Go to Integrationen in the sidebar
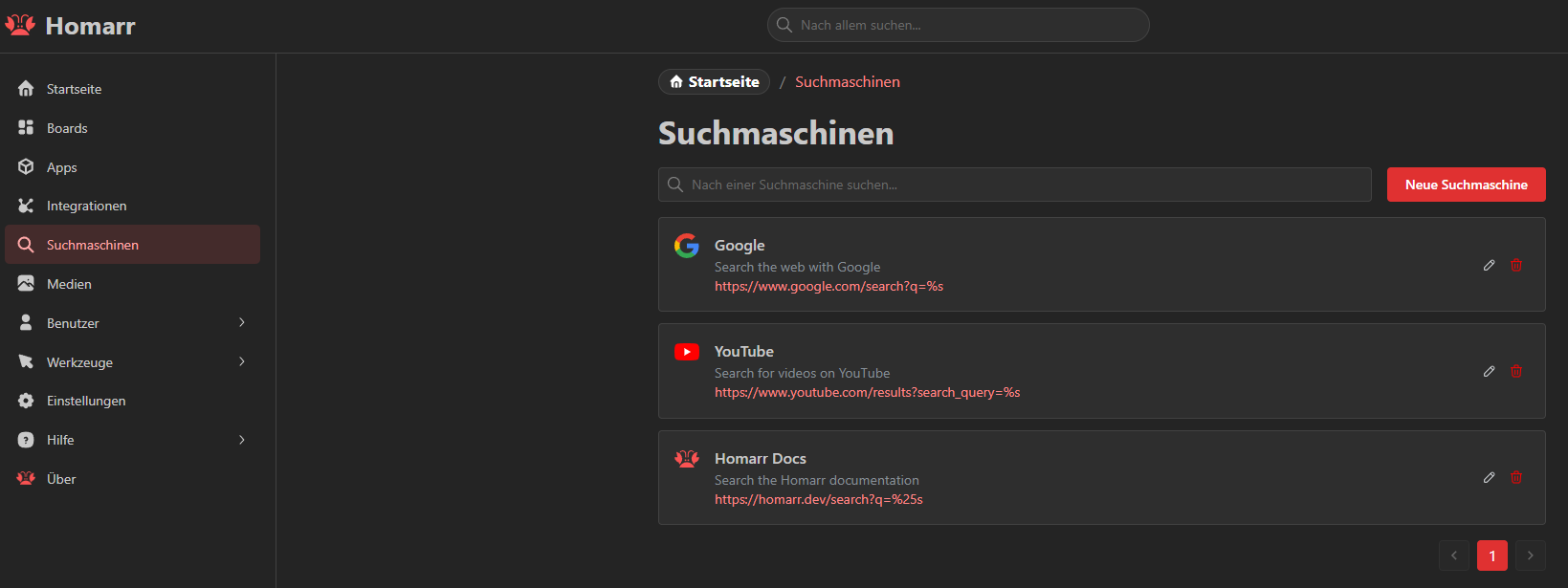The image size is (1568, 588). (x=86, y=206)
